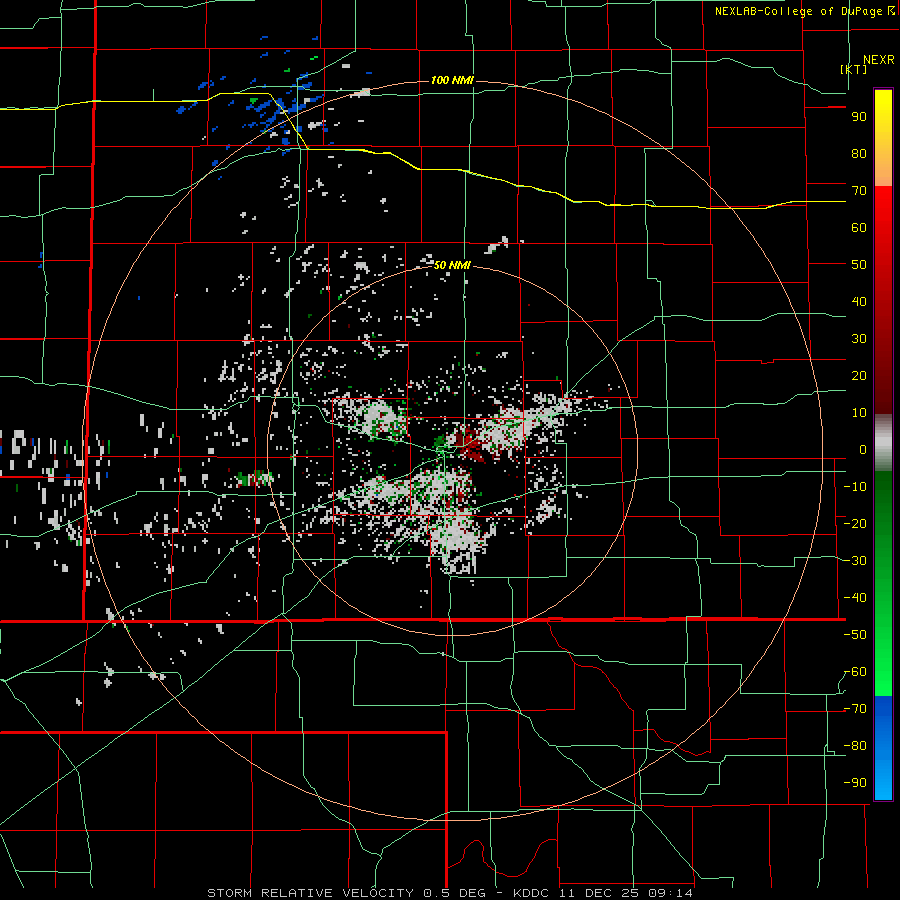Click the bright green segment near -60
900x900 pixels.
click(x=883, y=672)
